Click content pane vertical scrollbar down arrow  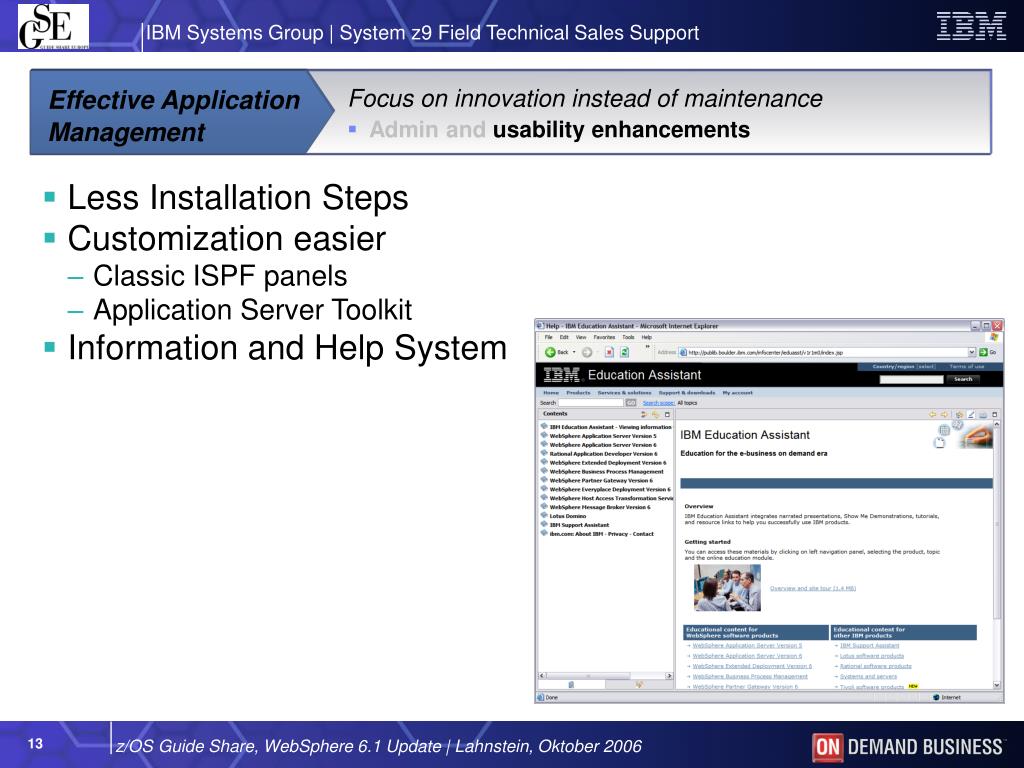tap(997, 685)
